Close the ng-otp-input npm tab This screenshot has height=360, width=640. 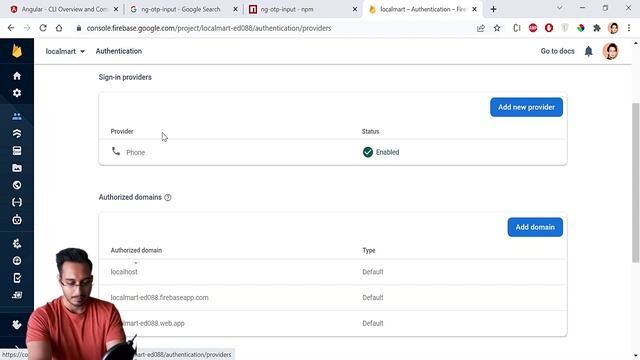[x=355, y=9]
